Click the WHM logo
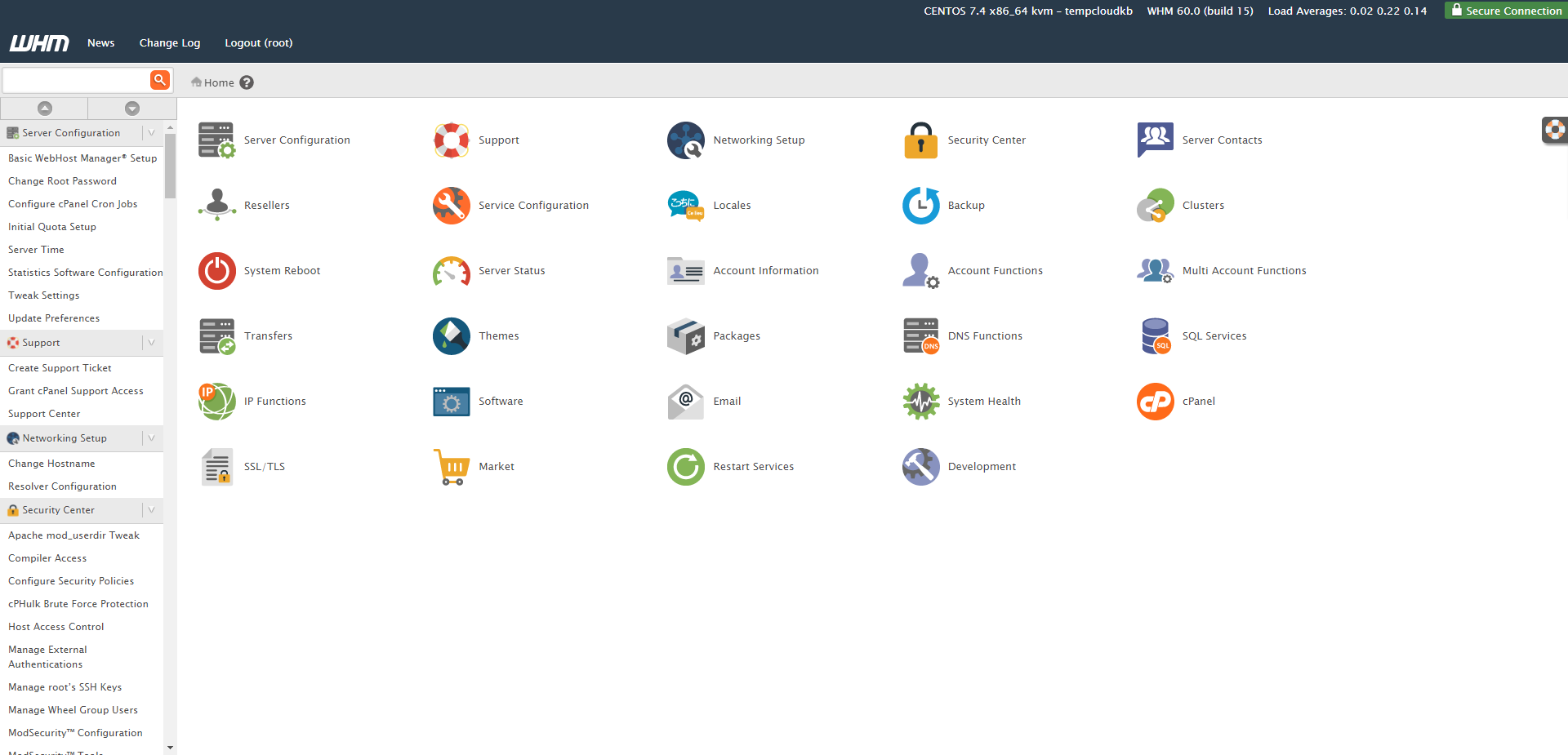 click(39, 43)
